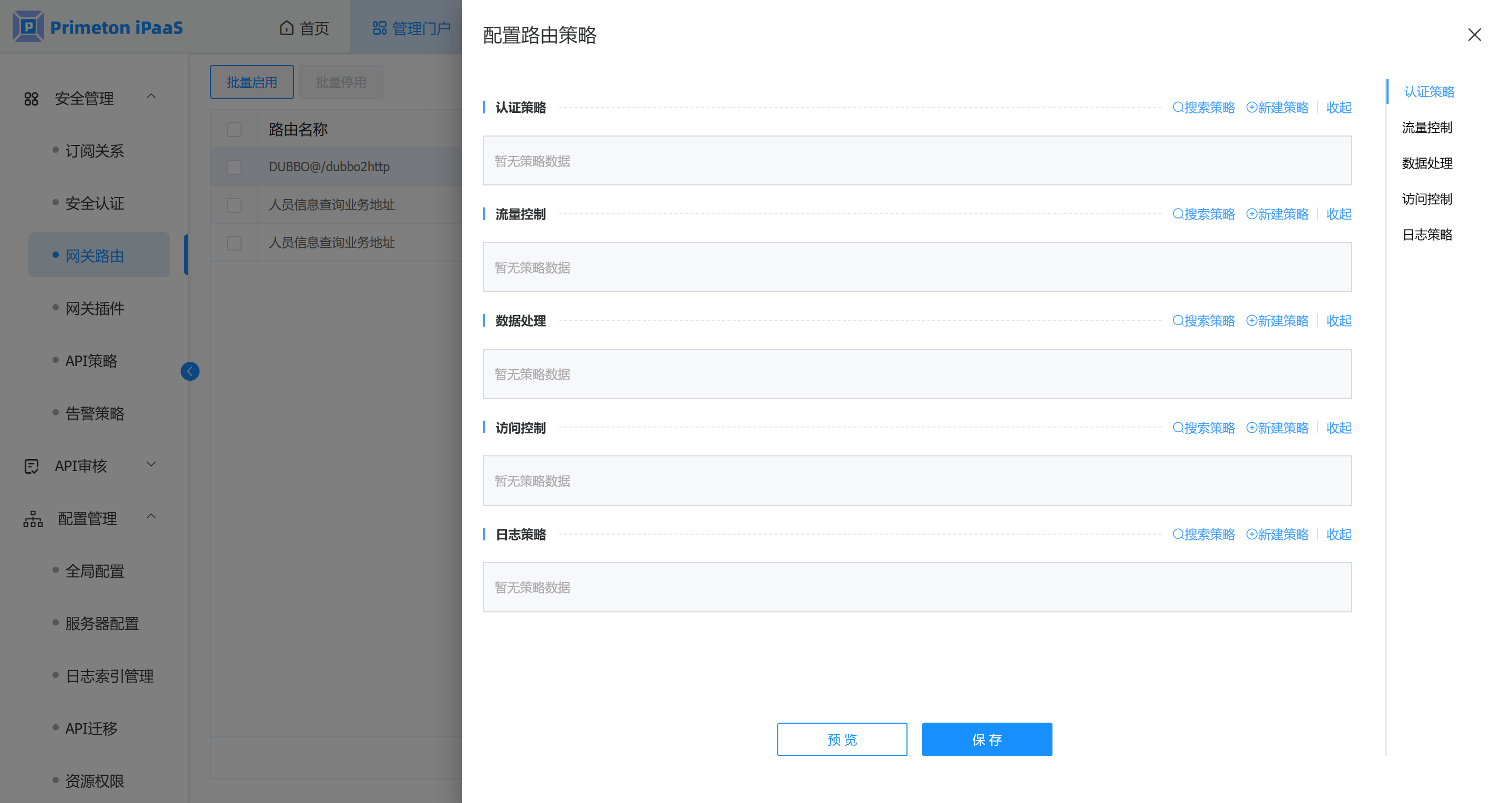Open 网关插件 in the sidebar
The image size is (1512, 803).
tap(95, 308)
